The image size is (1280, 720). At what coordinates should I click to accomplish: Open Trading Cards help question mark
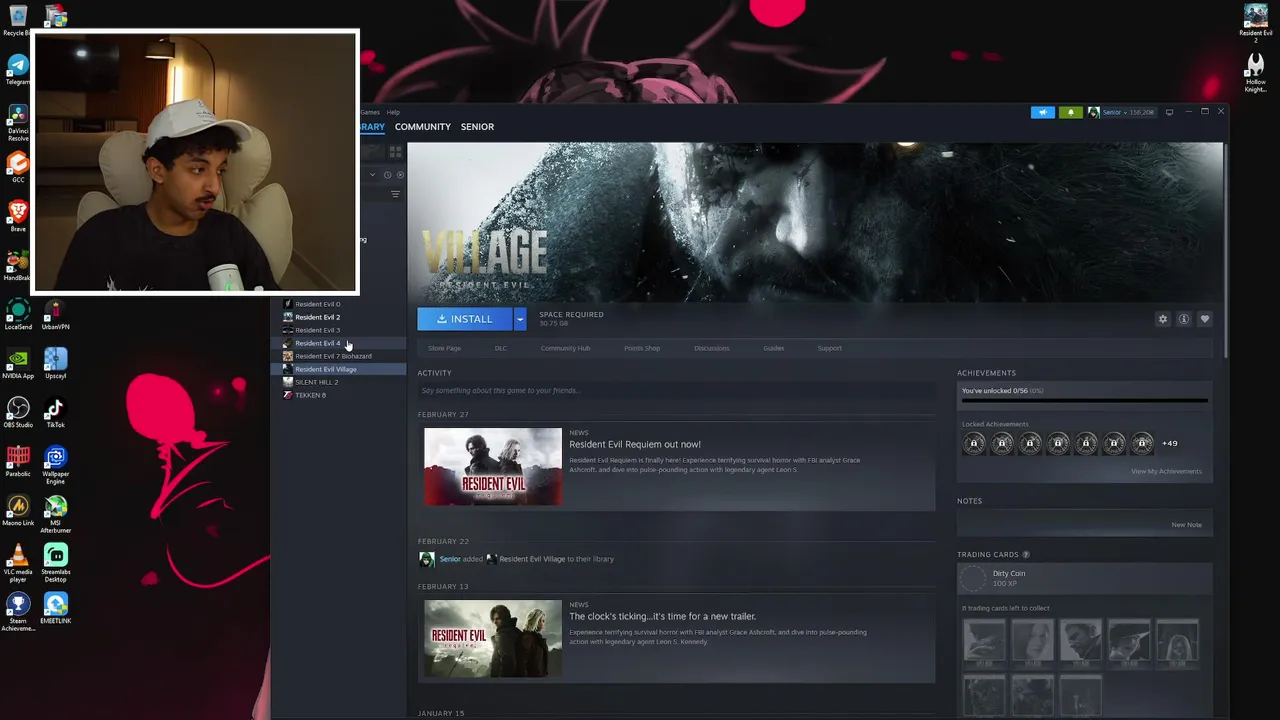(1026, 554)
